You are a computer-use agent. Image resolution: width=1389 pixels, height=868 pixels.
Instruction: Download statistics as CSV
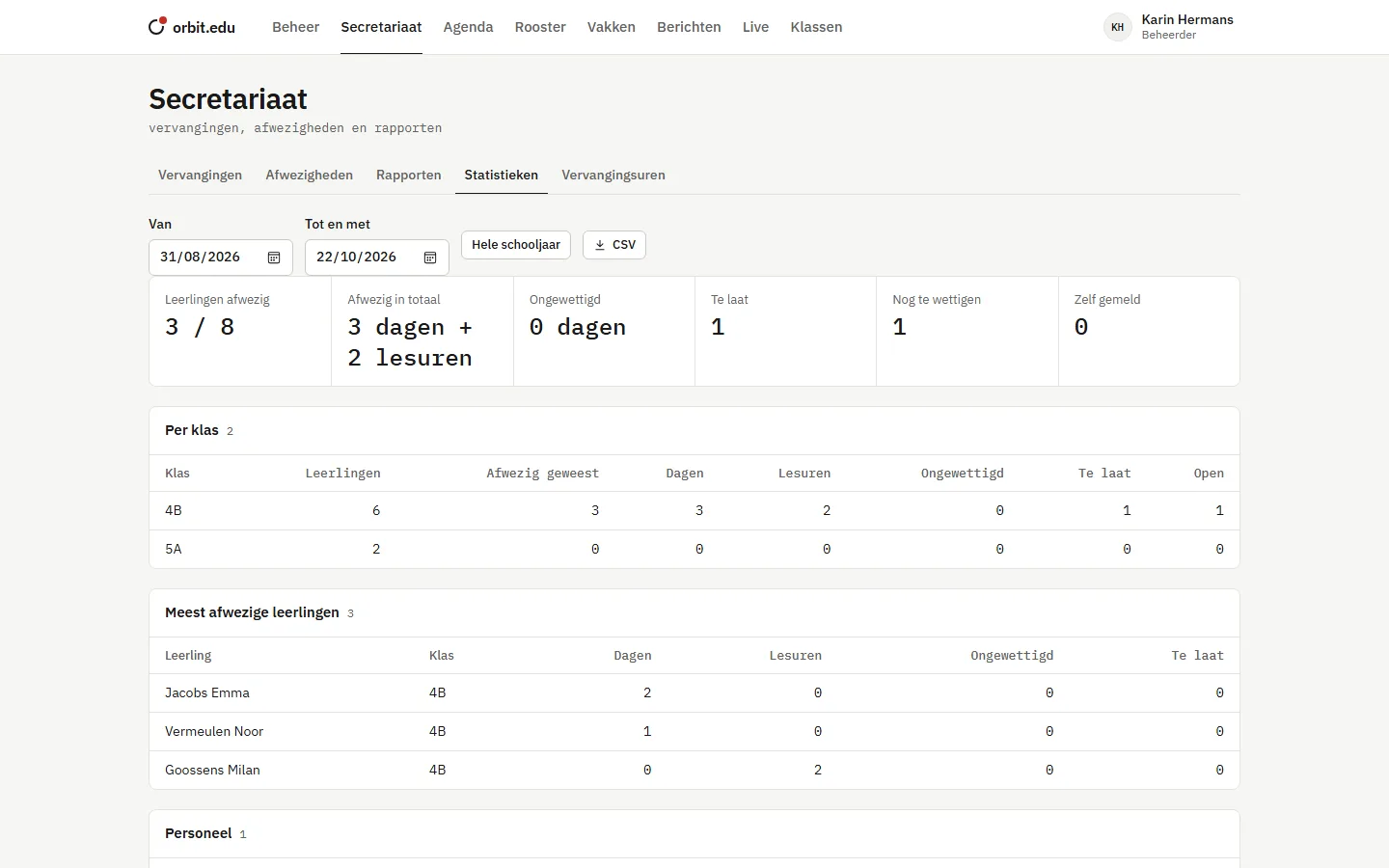[614, 245]
